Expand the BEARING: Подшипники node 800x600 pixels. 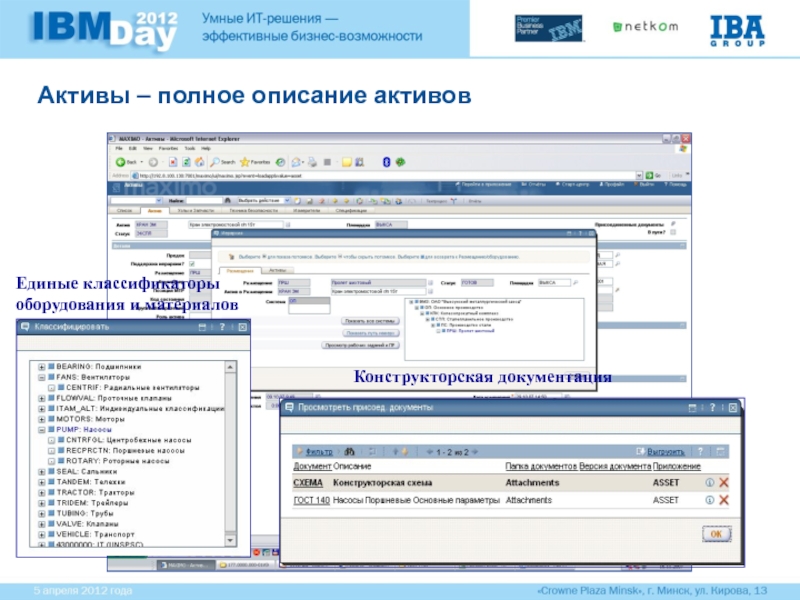pyautogui.click(x=42, y=367)
